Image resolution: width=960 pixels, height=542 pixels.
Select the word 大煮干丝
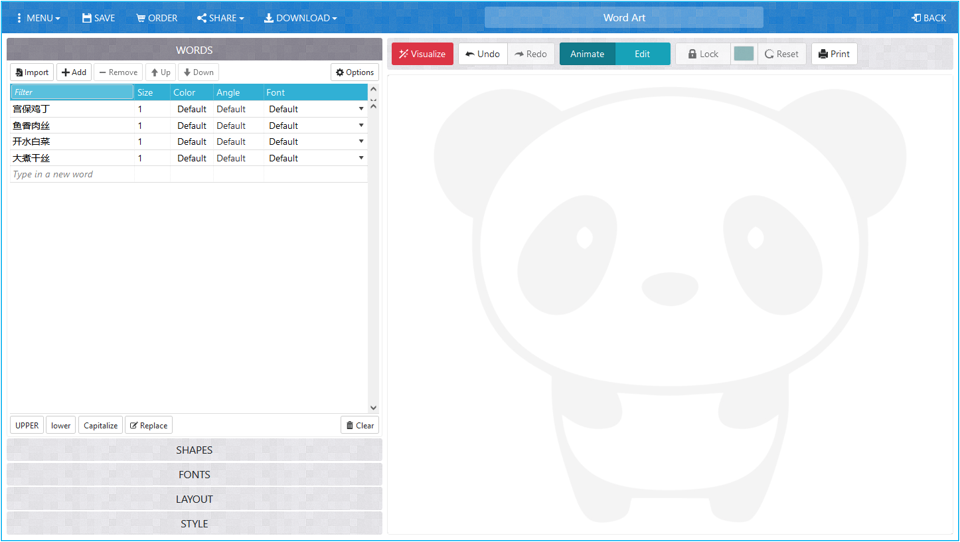(x=31, y=158)
